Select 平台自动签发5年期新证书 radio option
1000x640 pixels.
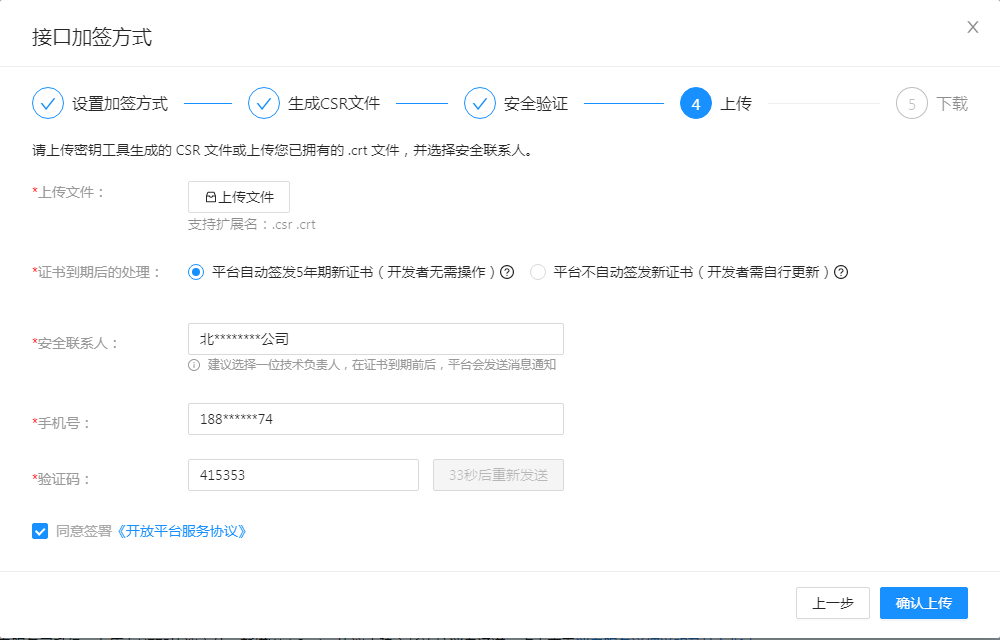196,272
